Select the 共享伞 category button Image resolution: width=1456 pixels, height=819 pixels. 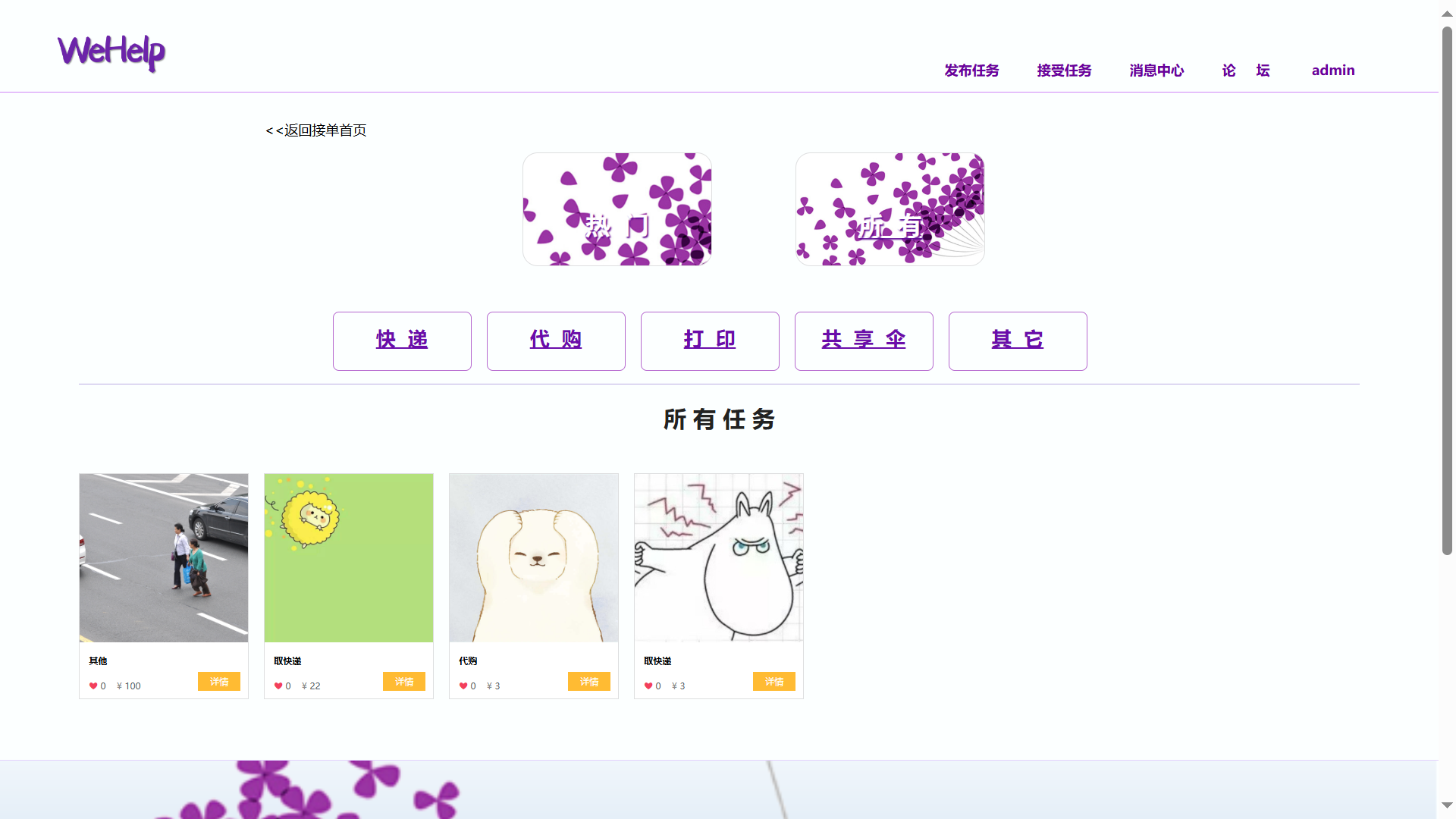pyautogui.click(x=864, y=340)
